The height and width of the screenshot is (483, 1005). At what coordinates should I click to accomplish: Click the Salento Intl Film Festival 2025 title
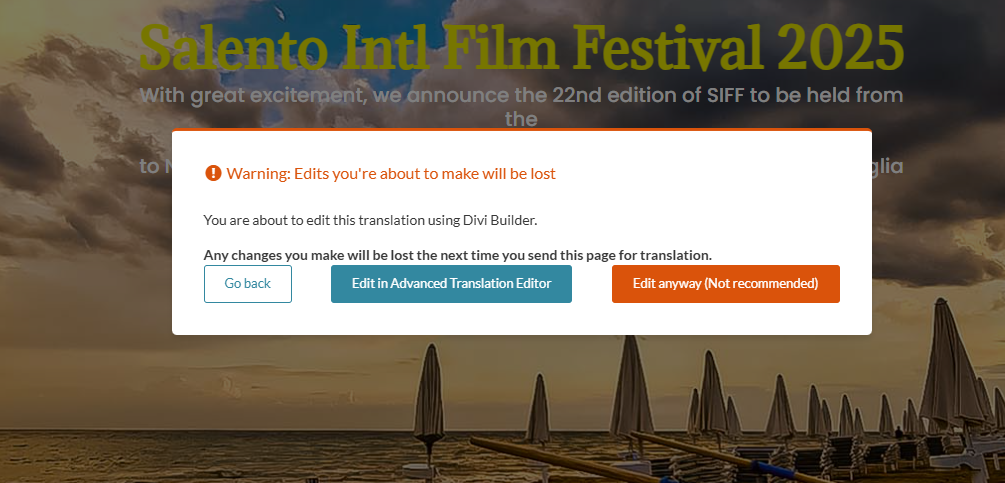click(x=521, y=45)
